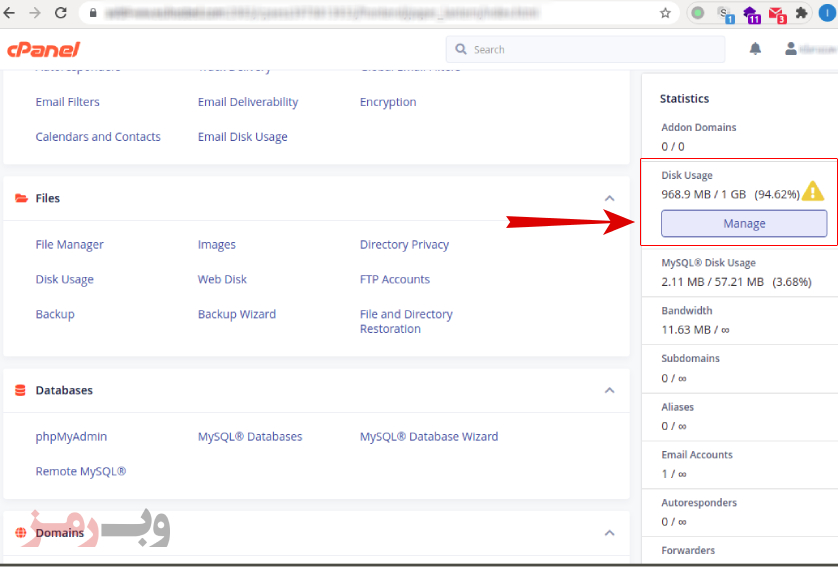838x567 pixels.
Task: Click the Subdomains statistic label
Action: click(690, 358)
